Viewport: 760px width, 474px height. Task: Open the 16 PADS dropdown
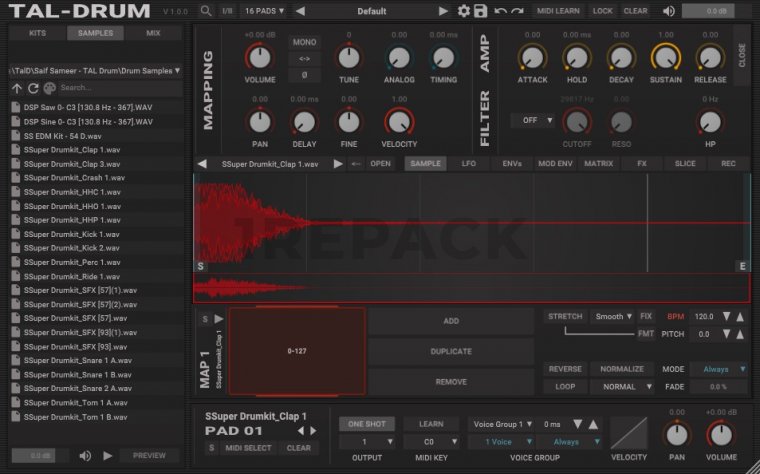pyautogui.click(x=264, y=11)
